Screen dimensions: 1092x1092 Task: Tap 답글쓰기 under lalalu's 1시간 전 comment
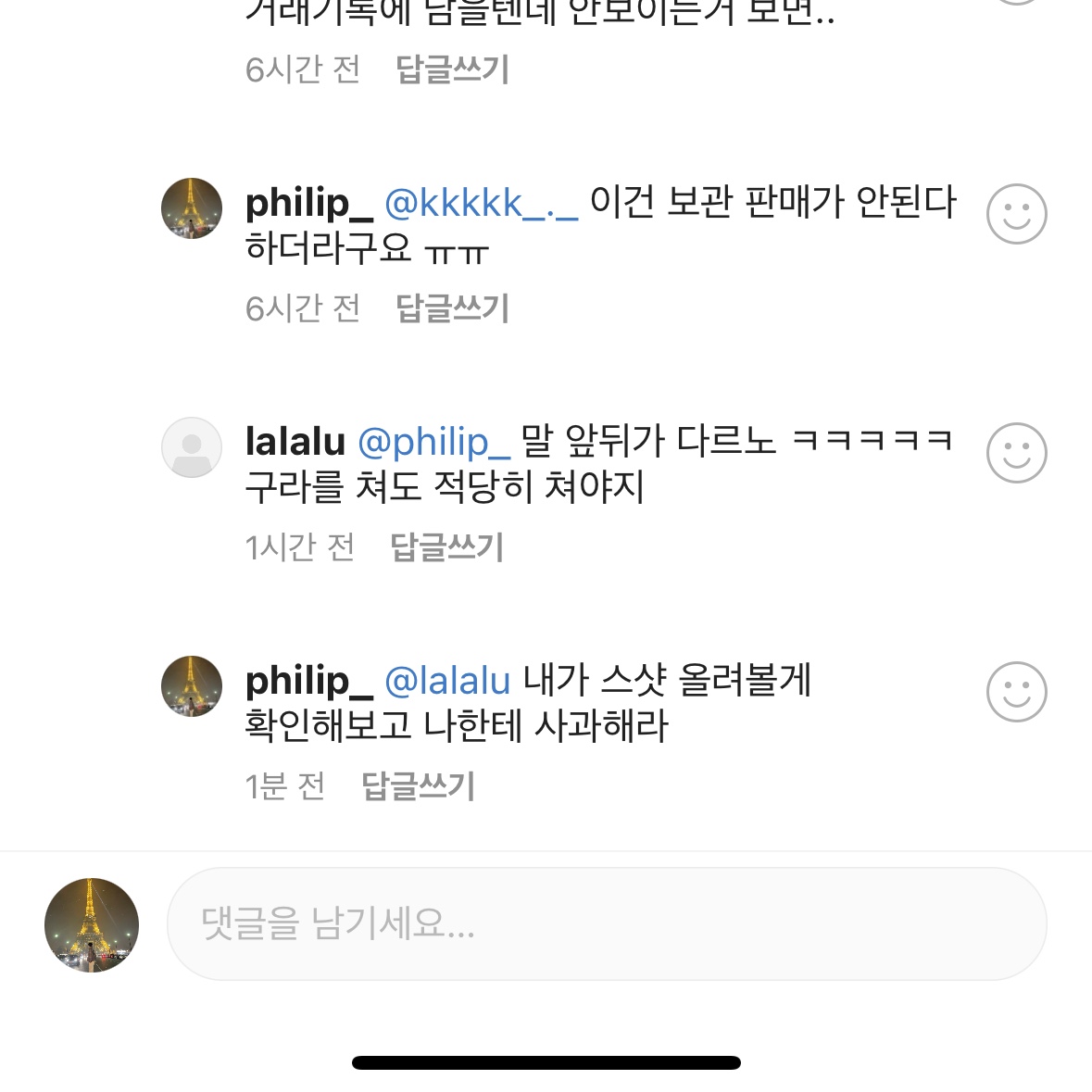446,547
